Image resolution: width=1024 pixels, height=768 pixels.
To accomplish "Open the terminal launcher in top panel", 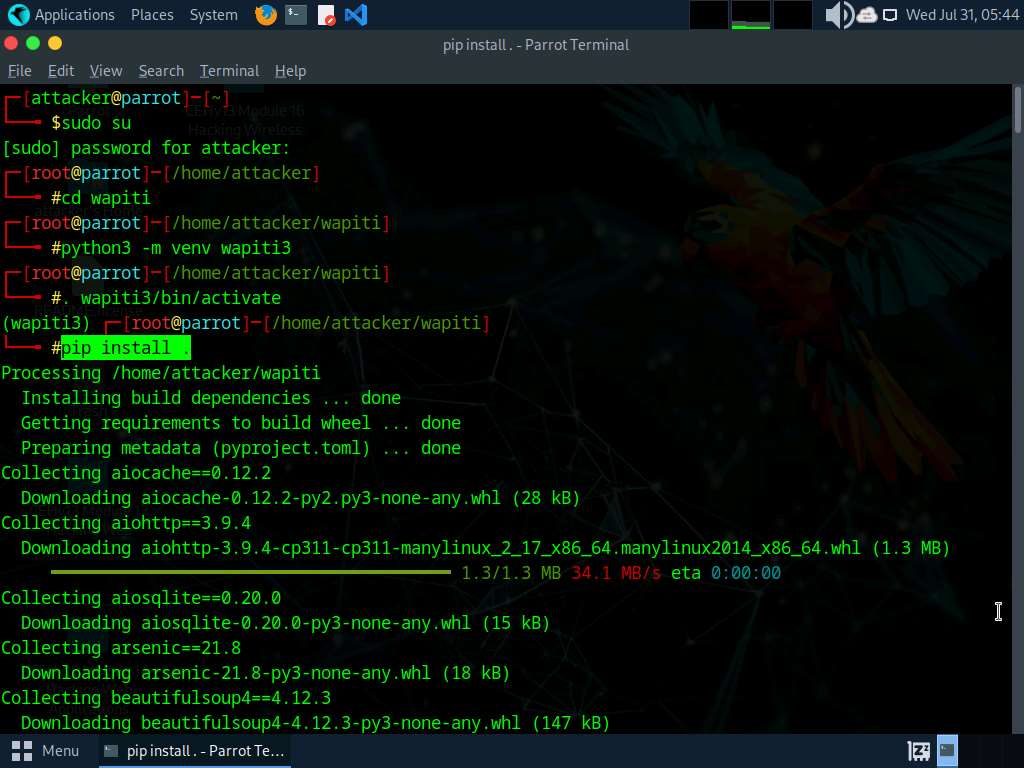I will [x=295, y=15].
